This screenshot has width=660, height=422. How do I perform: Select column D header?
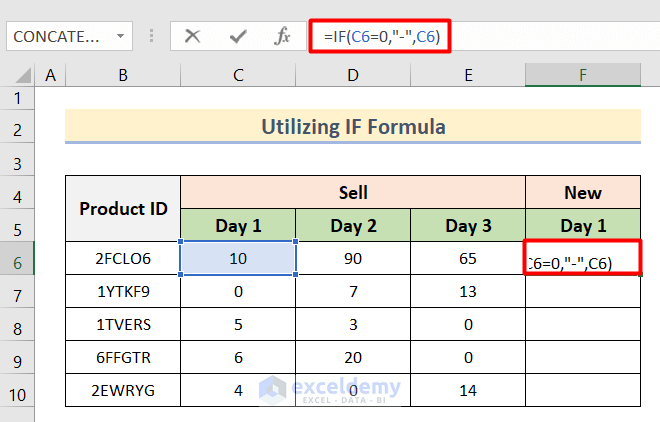pos(353,75)
